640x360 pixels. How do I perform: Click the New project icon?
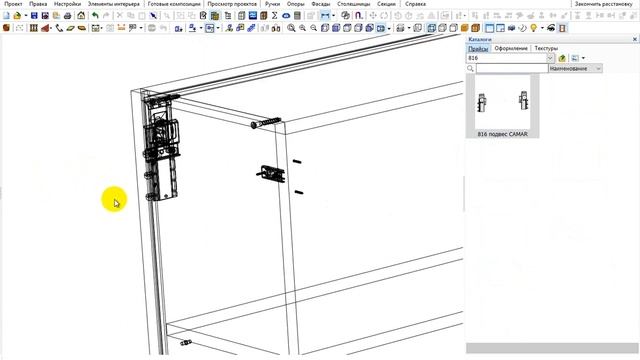(7, 16)
